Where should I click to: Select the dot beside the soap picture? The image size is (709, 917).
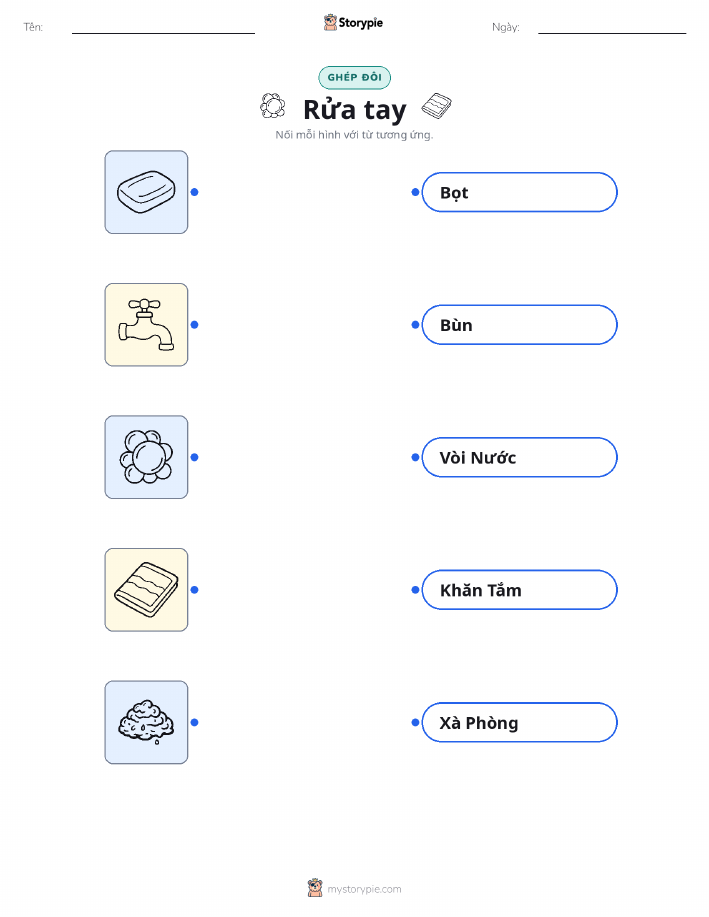pos(195,192)
